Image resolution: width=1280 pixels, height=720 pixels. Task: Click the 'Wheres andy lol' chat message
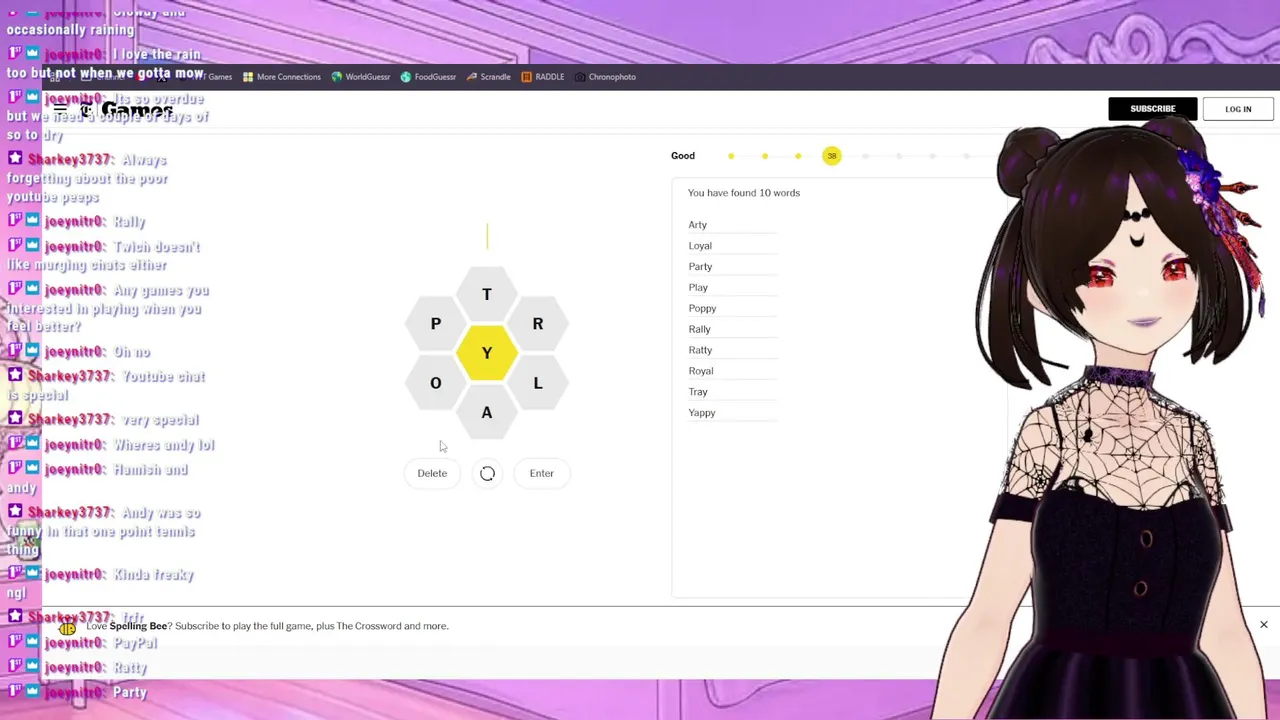coord(164,445)
